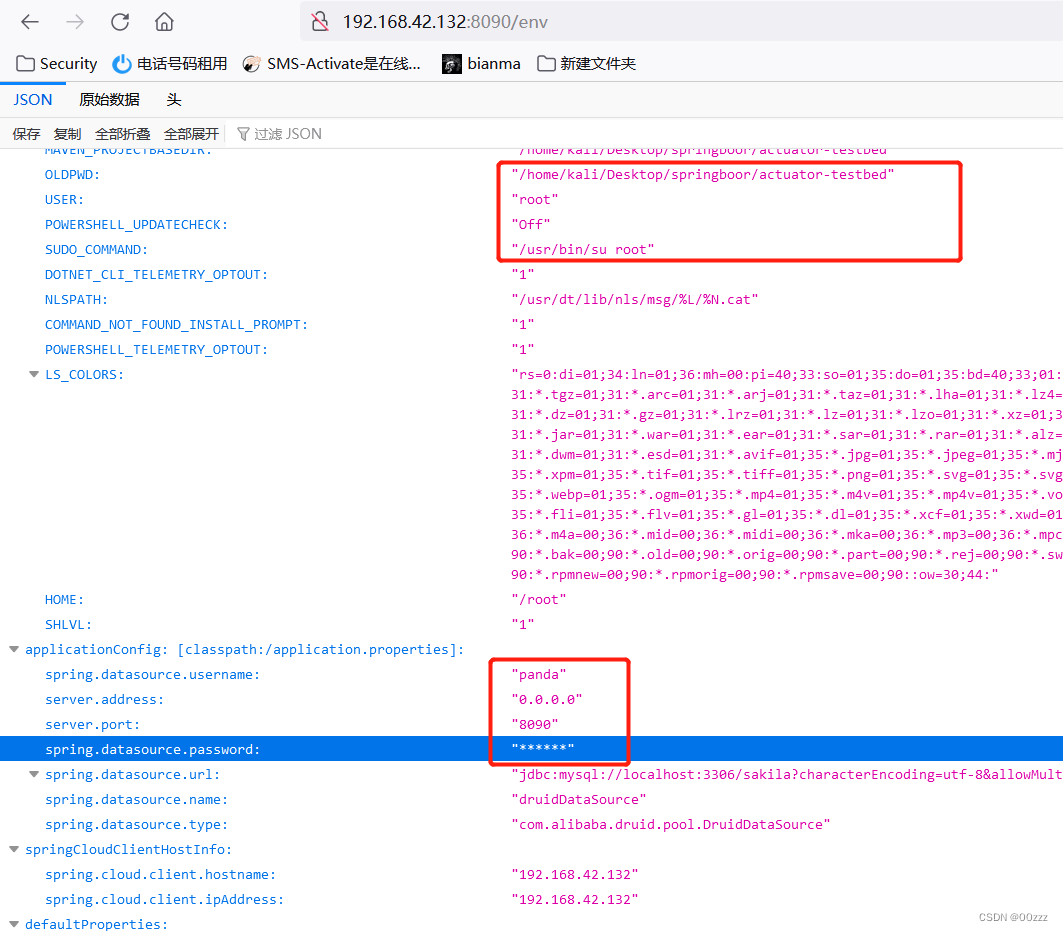1063x931 pixels.
Task: Click the 全部折叠 button
Action: 123,134
